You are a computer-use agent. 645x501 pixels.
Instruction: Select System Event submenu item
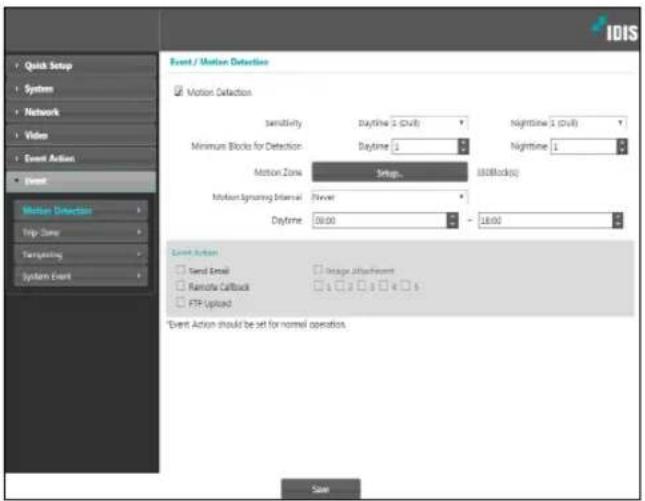tap(81, 276)
